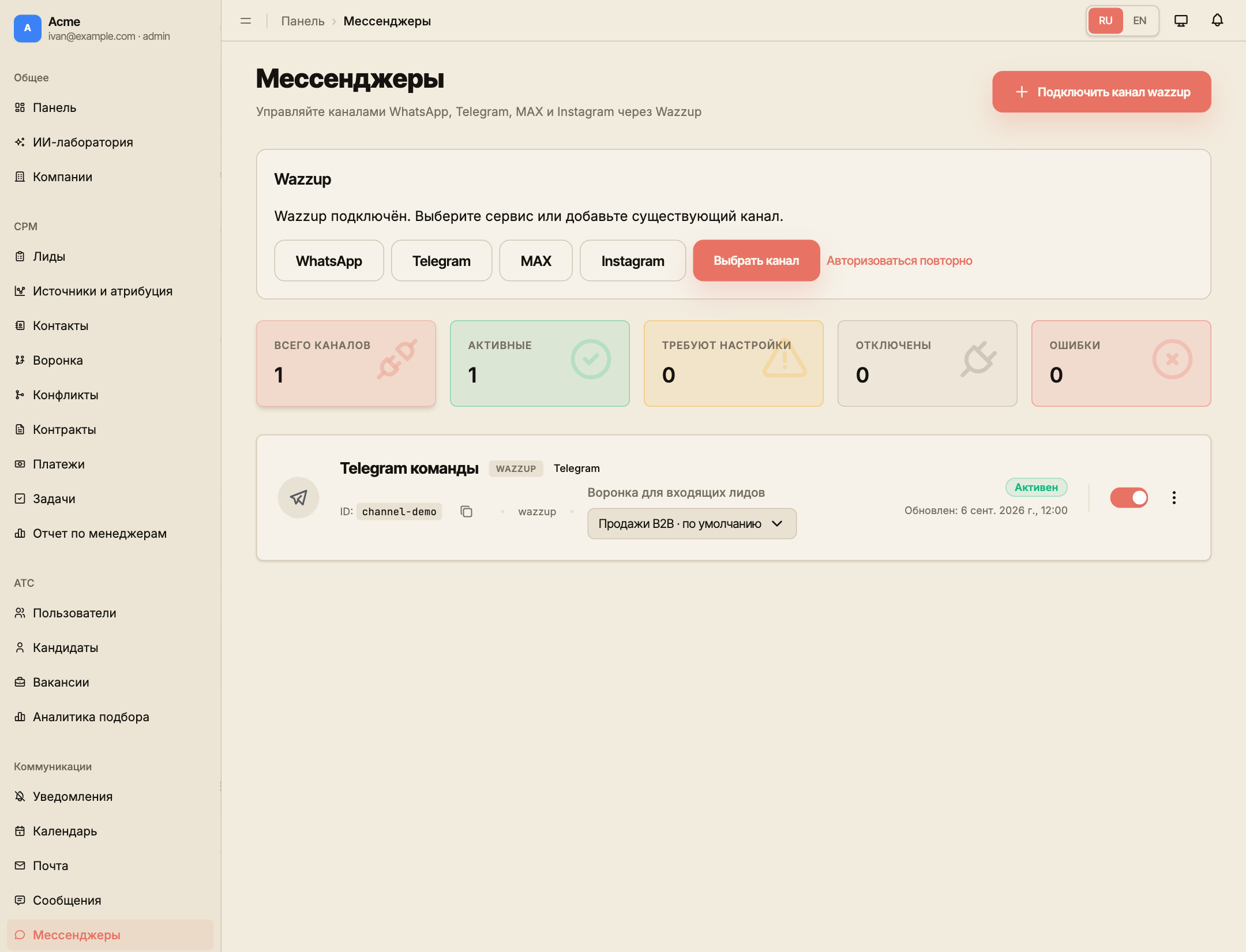
Task: Click the Активные stat card
Action: [x=540, y=363]
